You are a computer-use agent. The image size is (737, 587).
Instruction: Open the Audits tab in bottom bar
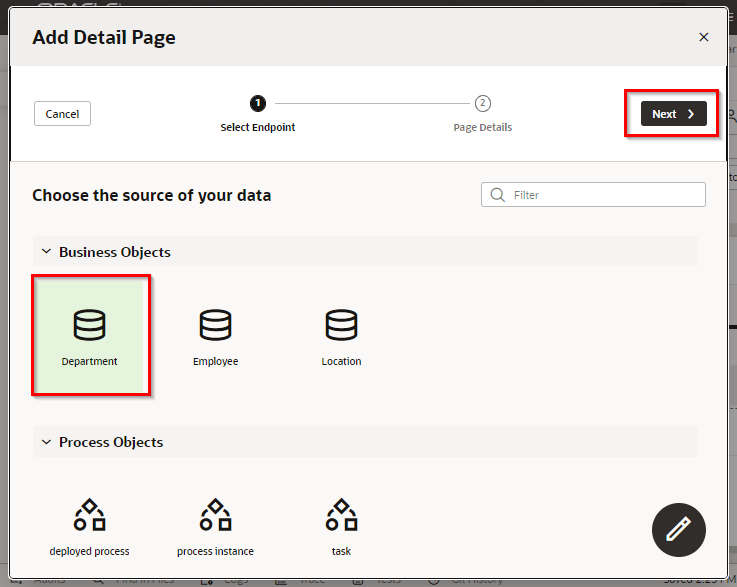point(50,580)
